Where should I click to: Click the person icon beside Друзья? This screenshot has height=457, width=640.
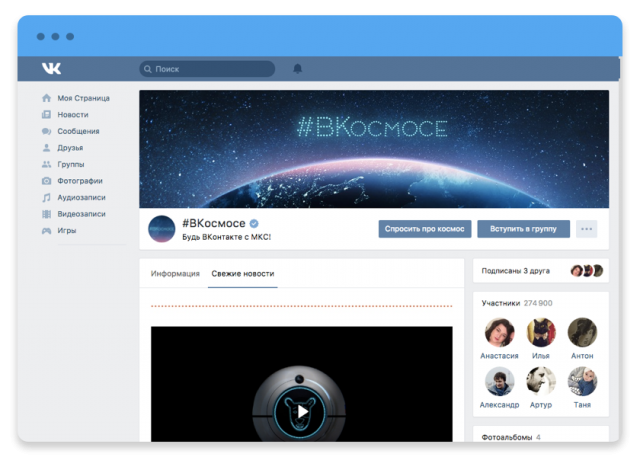pyautogui.click(x=47, y=148)
